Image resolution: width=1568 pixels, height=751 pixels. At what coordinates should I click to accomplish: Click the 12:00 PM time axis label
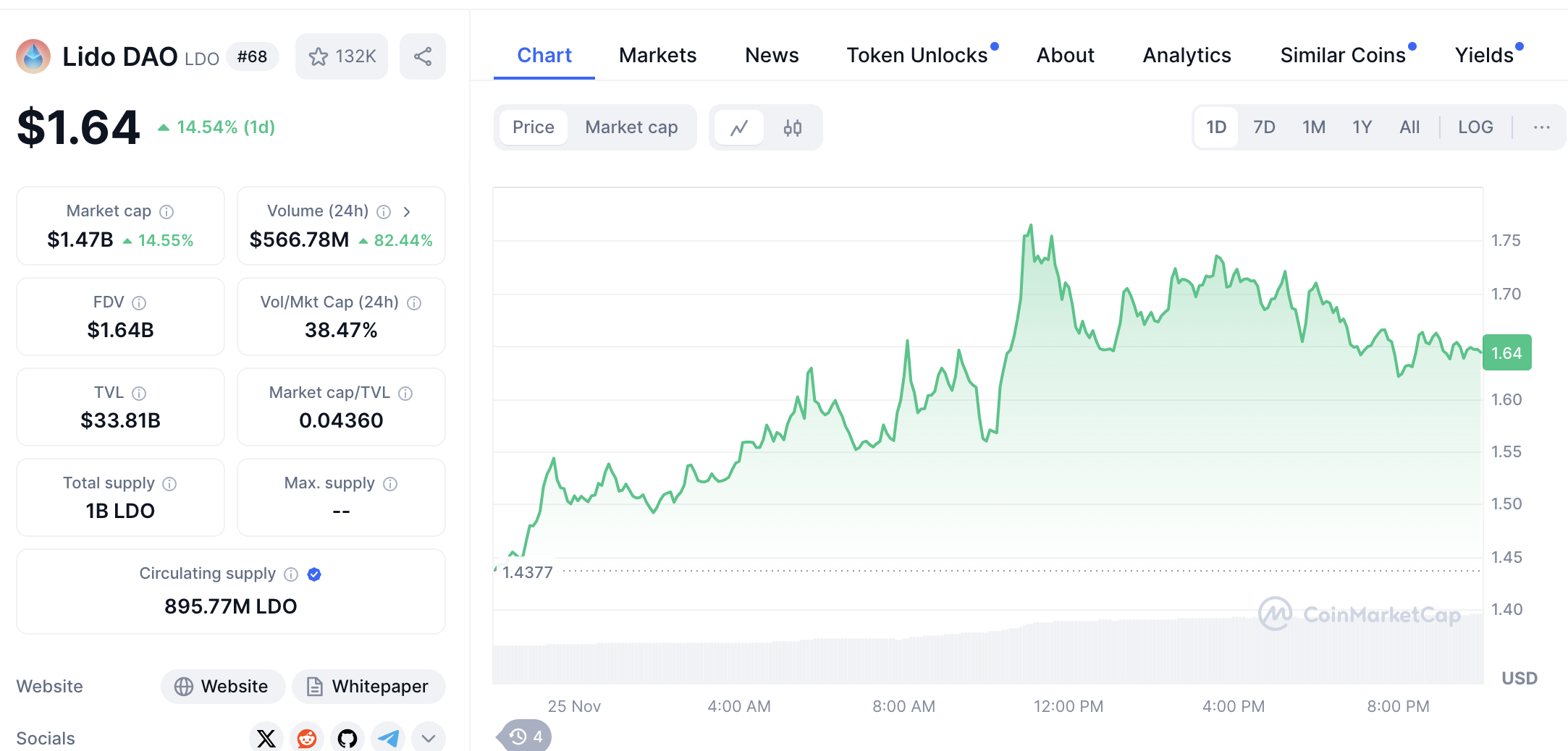(x=1068, y=706)
